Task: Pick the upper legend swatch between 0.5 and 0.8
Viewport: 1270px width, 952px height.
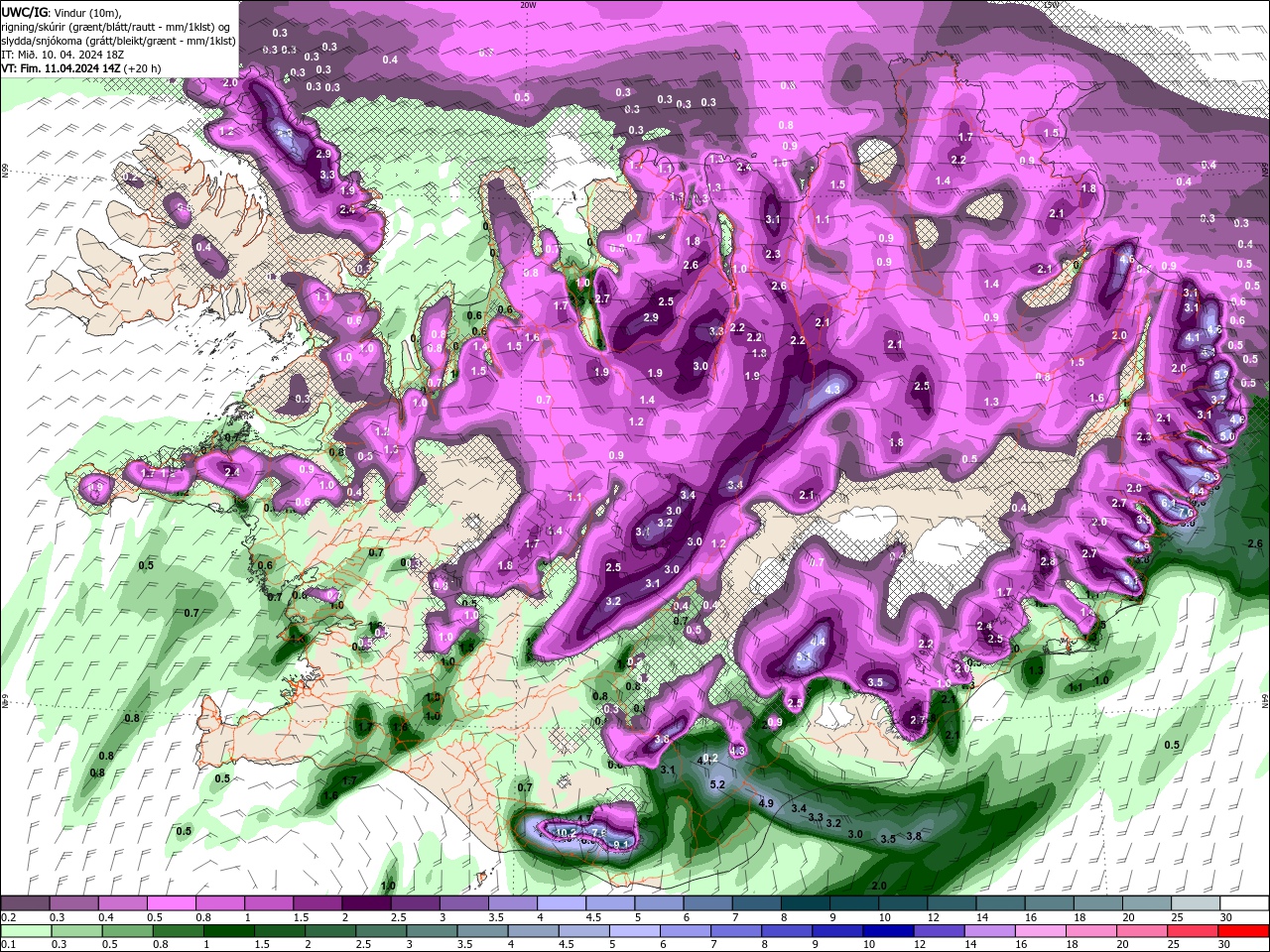Action: click(171, 902)
